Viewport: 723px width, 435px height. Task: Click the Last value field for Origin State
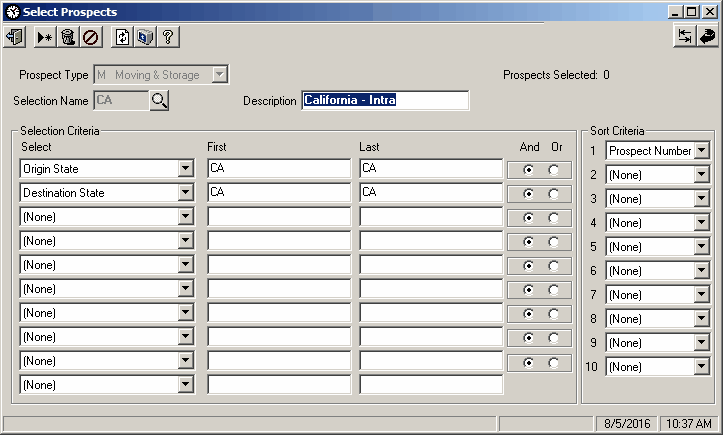(431, 168)
